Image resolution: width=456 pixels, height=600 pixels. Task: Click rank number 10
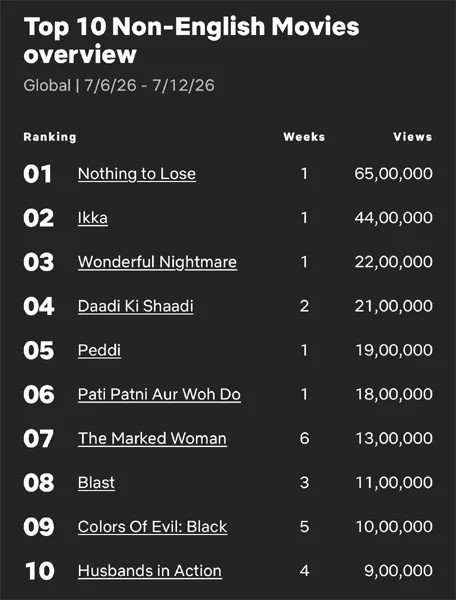point(39,571)
